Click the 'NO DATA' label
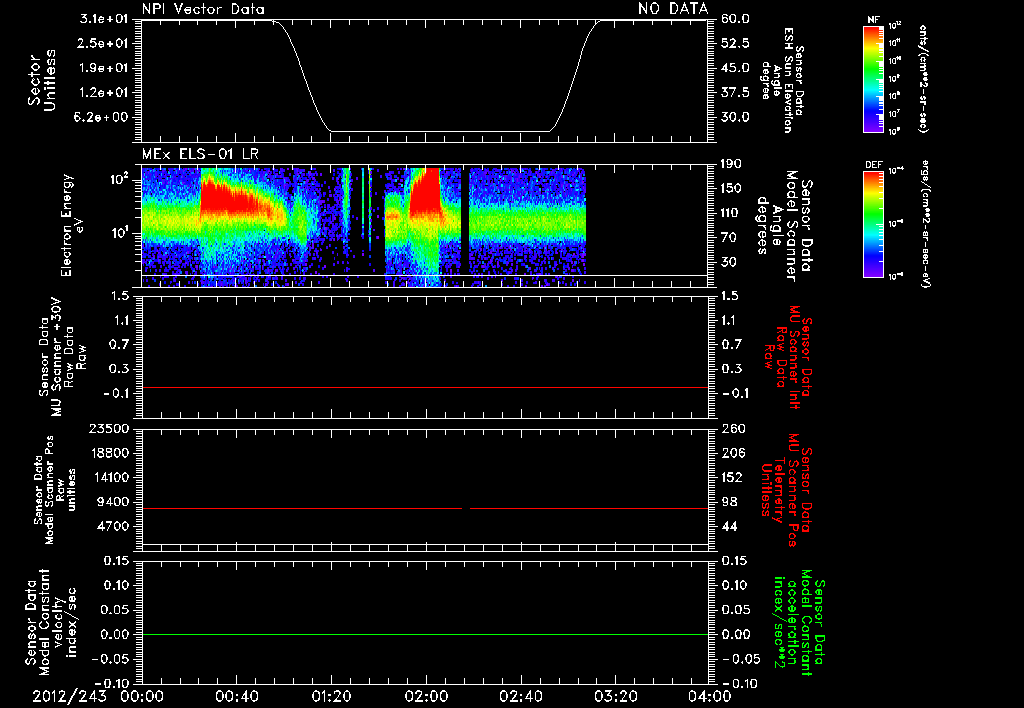 coord(672,9)
